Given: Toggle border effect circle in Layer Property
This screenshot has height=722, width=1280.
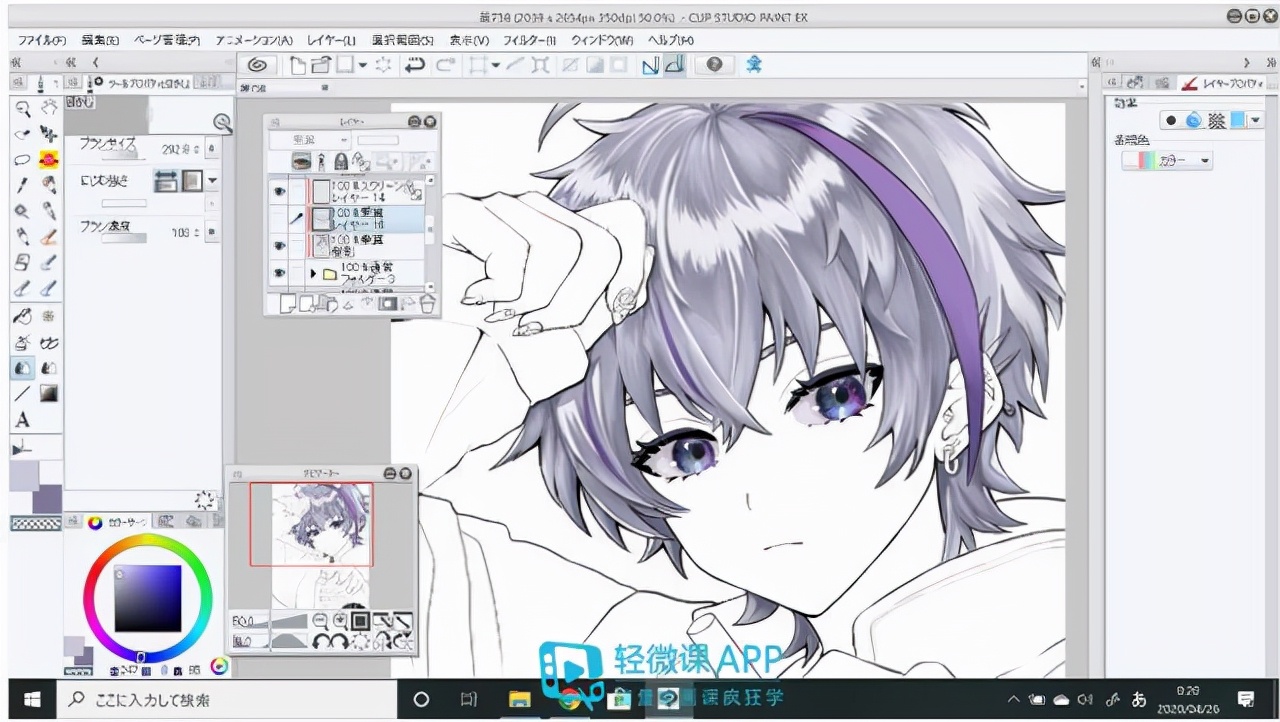Looking at the screenshot, I should [1171, 120].
